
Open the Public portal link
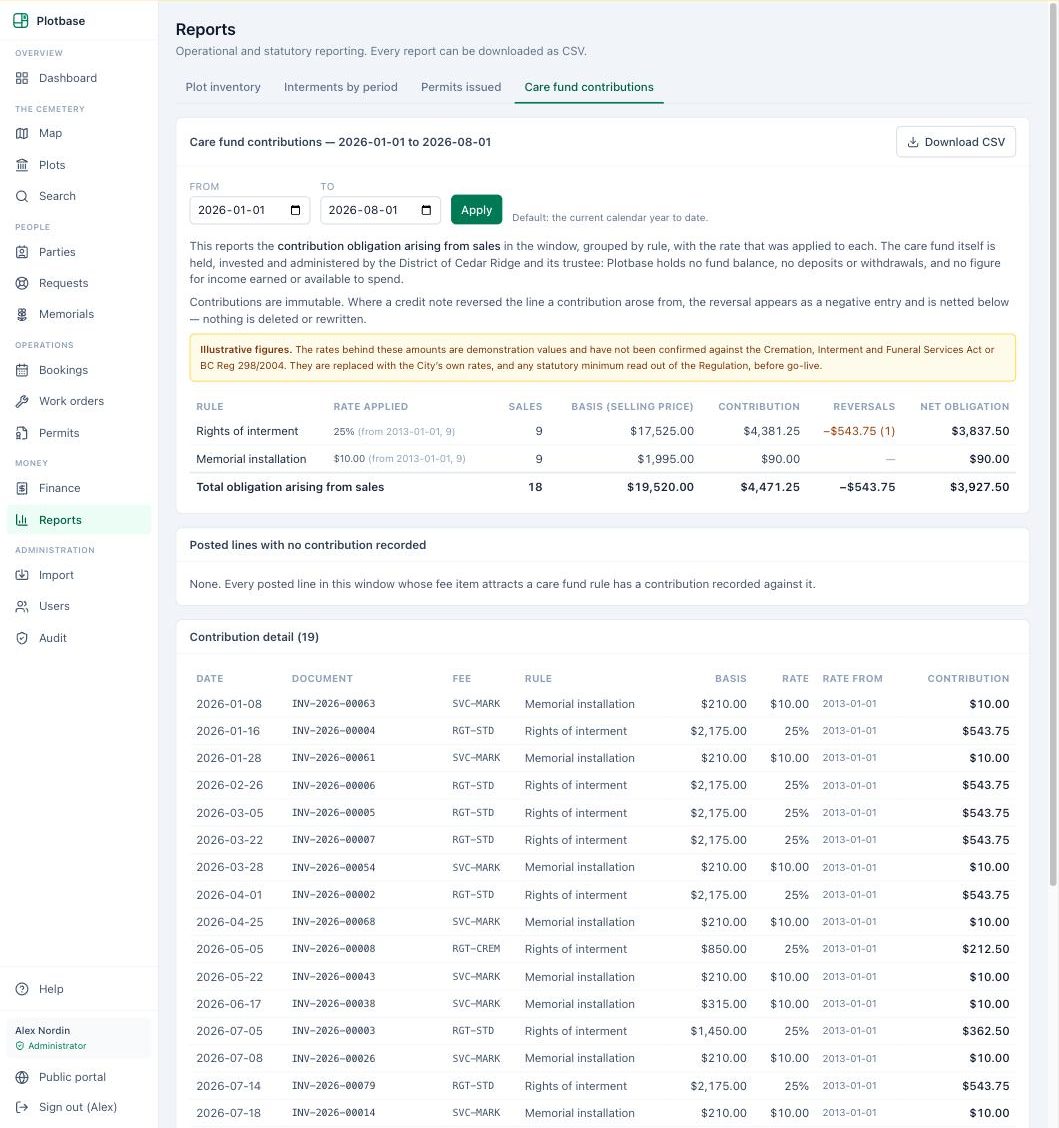point(78,1077)
